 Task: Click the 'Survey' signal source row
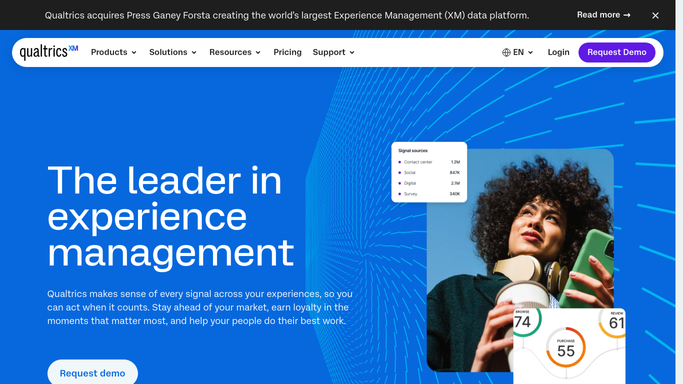click(x=429, y=194)
